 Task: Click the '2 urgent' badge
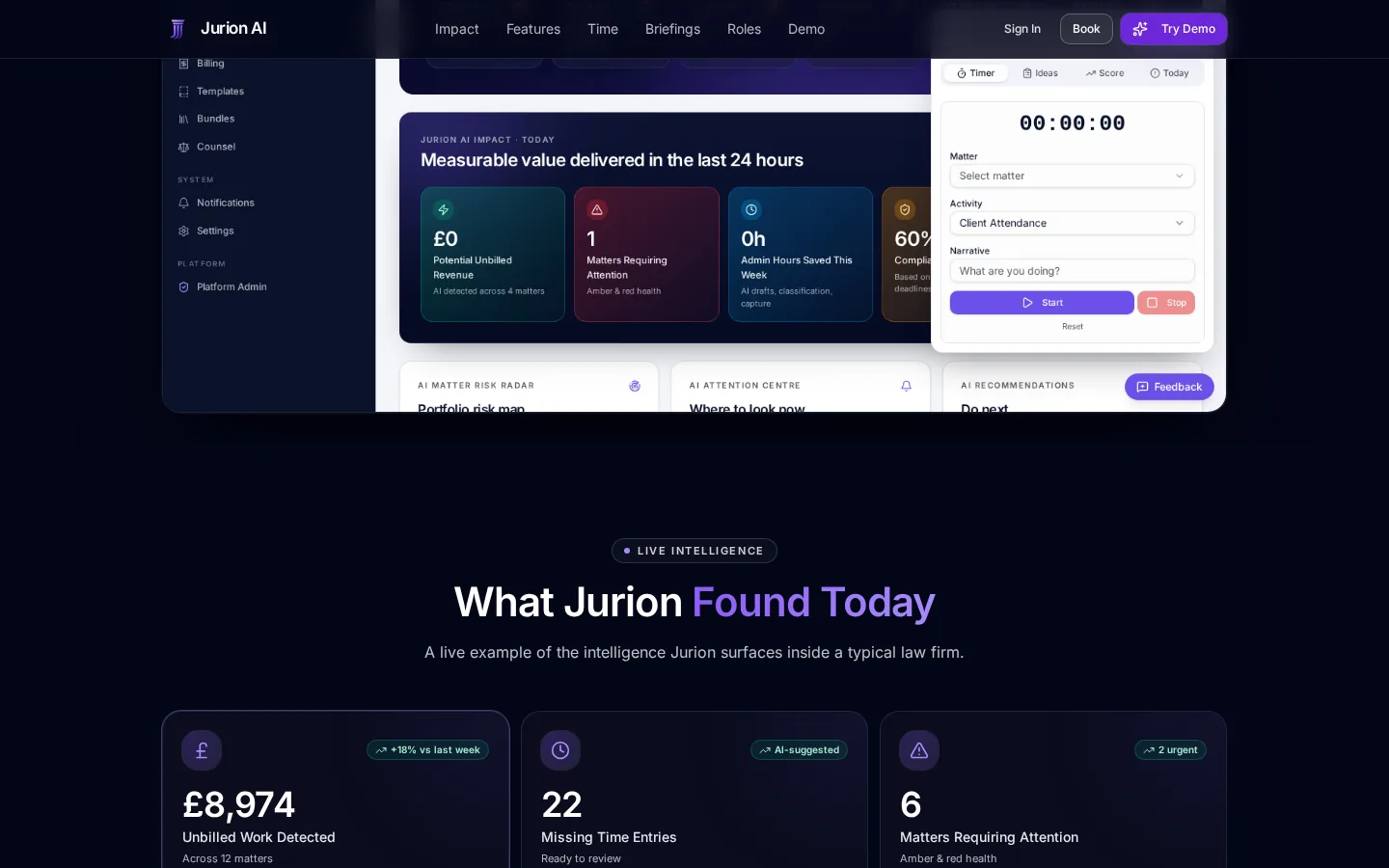[x=1170, y=750]
